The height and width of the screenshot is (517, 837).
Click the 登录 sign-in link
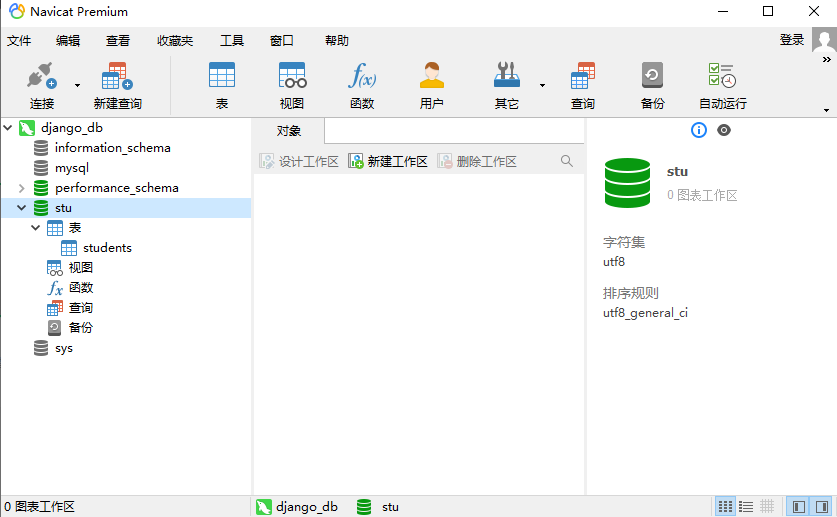click(792, 40)
